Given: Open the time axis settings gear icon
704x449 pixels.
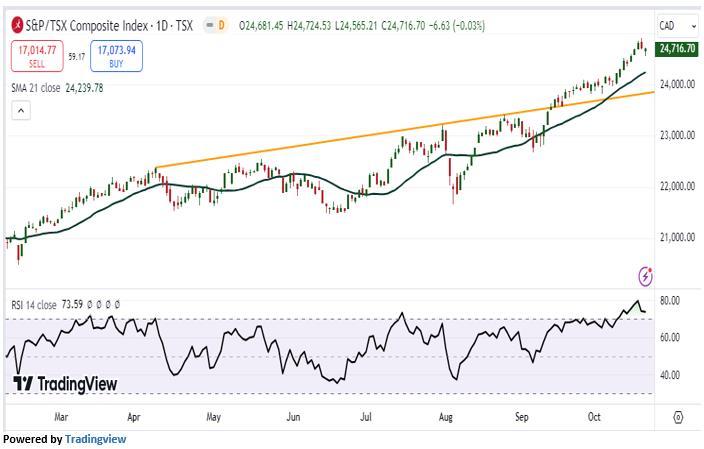Looking at the screenshot, I should click(678, 416).
